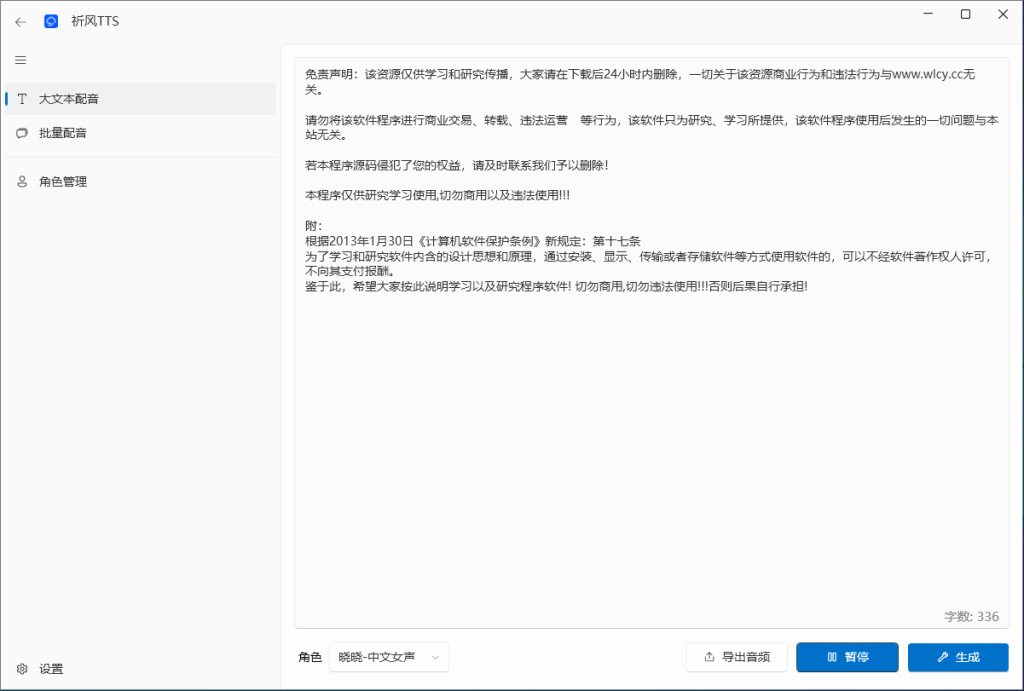Open the gear icon for 设置

tap(22, 669)
